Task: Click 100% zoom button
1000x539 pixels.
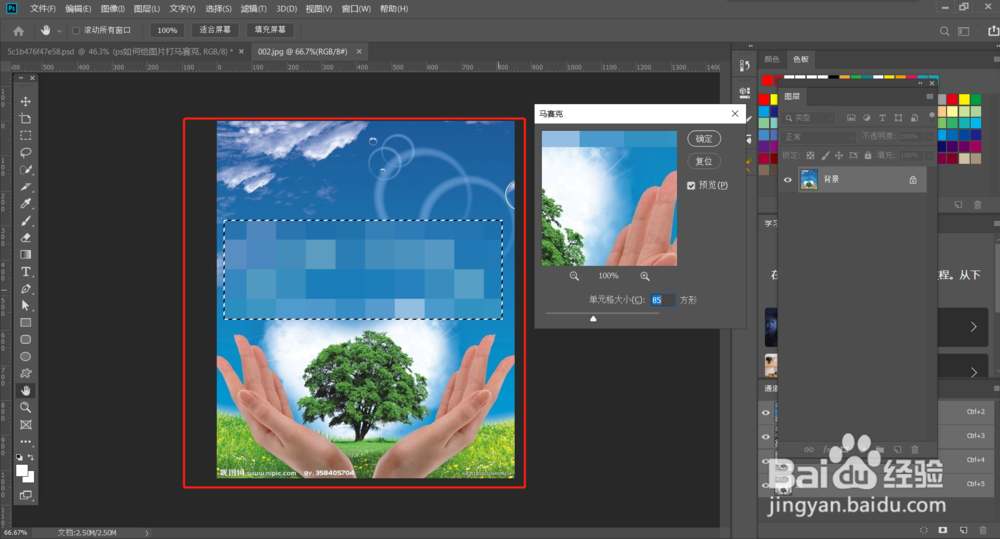Action: [x=167, y=30]
